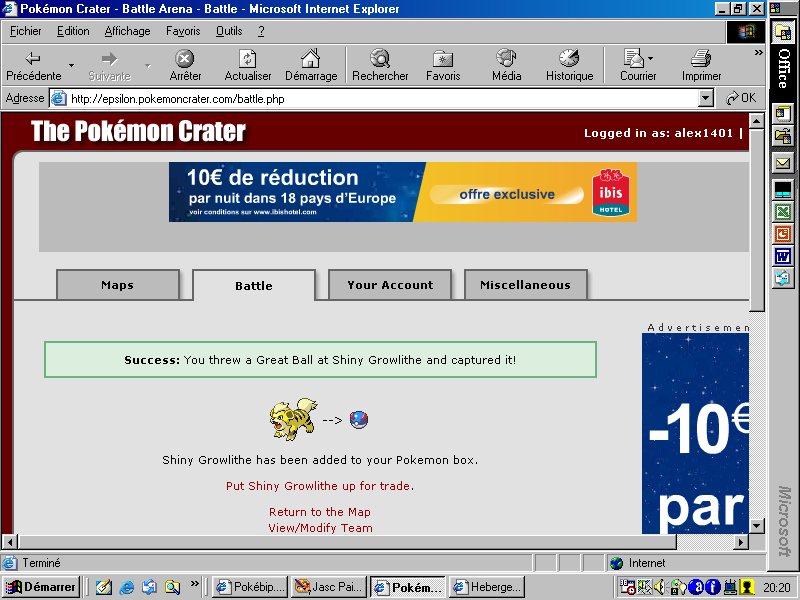Expand the Courrier mail dropdown arrow
The height and width of the screenshot is (600, 800).
[651, 59]
